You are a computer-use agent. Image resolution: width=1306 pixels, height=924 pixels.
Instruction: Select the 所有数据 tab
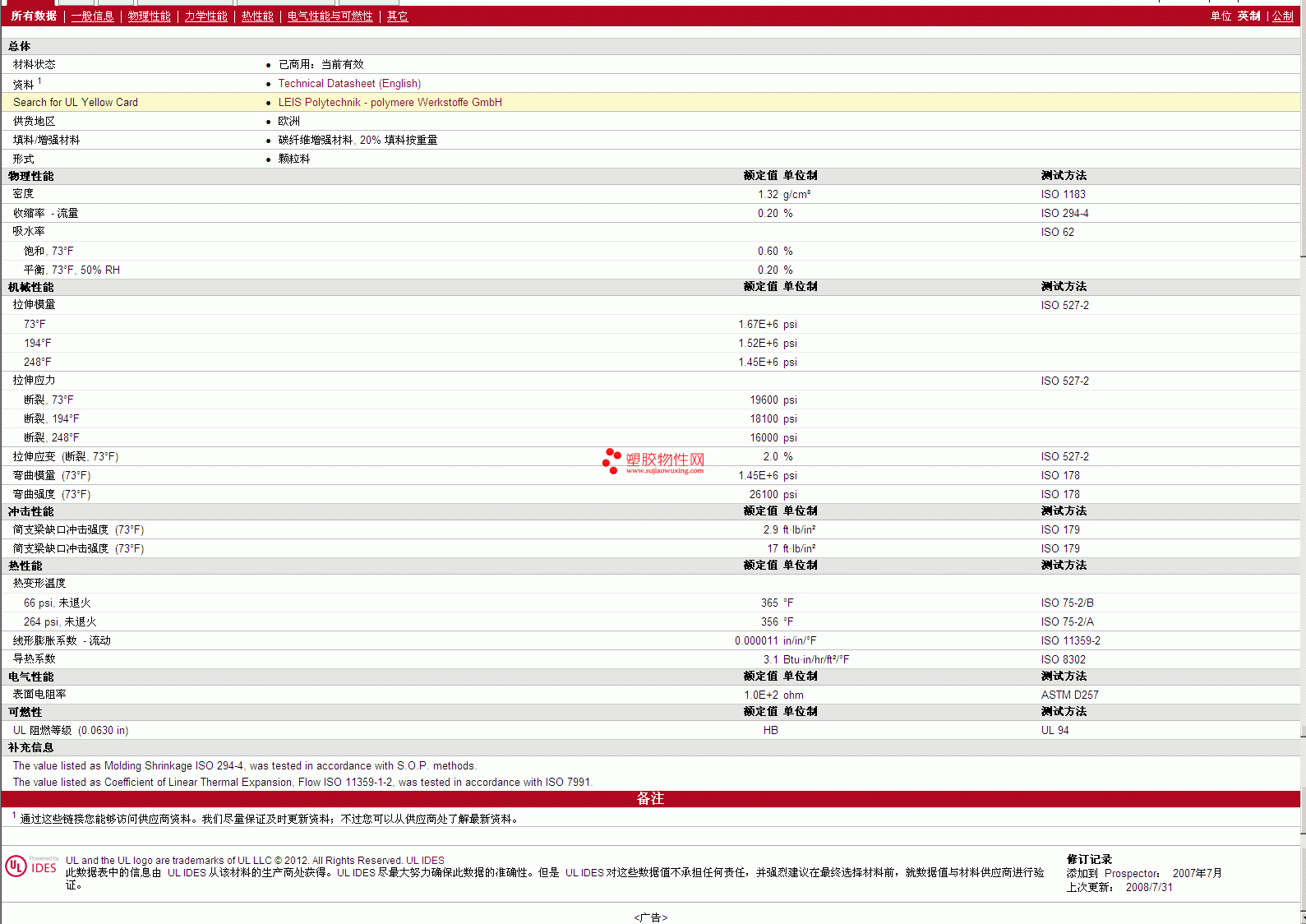(x=34, y=16)
